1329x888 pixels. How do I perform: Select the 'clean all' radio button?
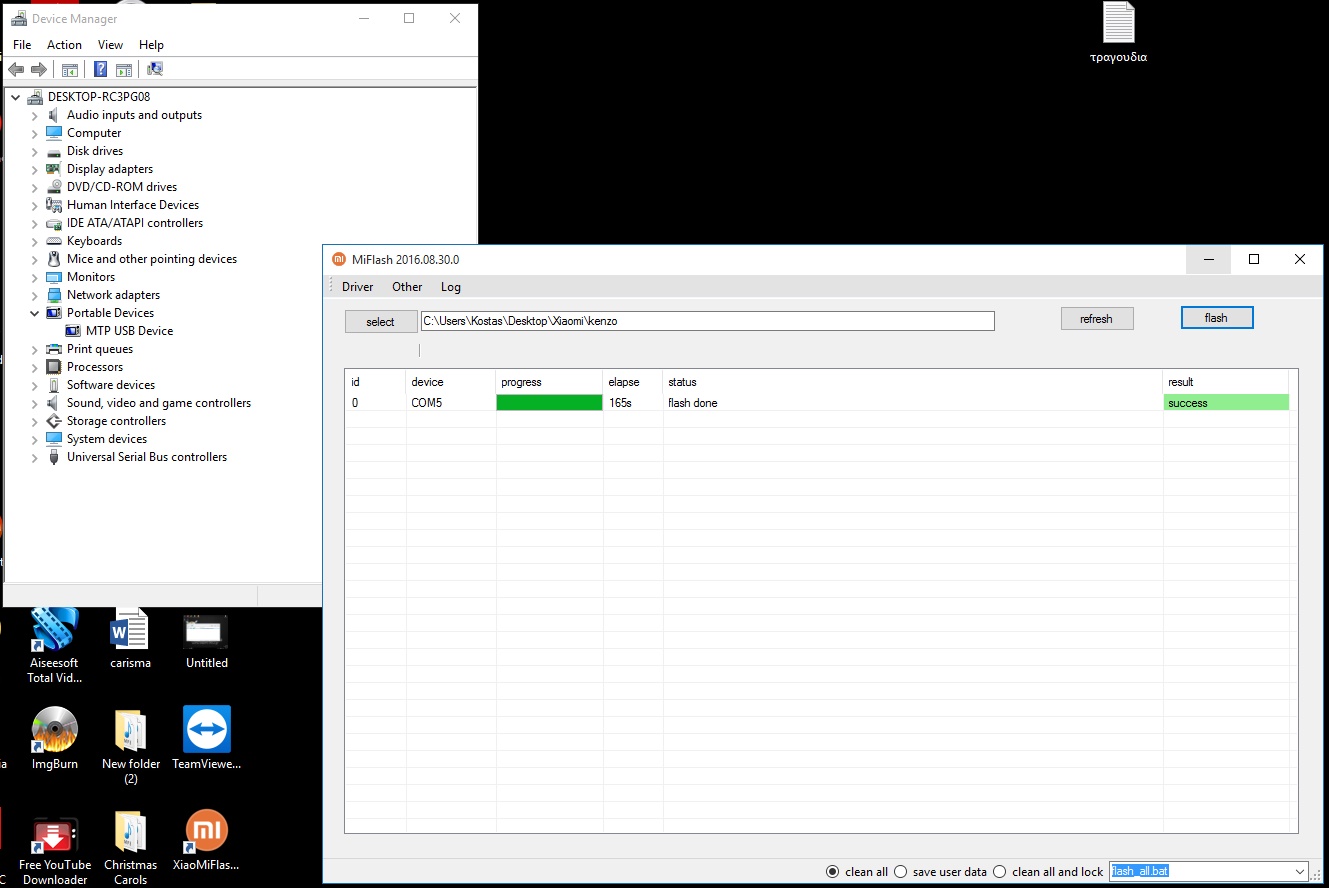(832, 872)
